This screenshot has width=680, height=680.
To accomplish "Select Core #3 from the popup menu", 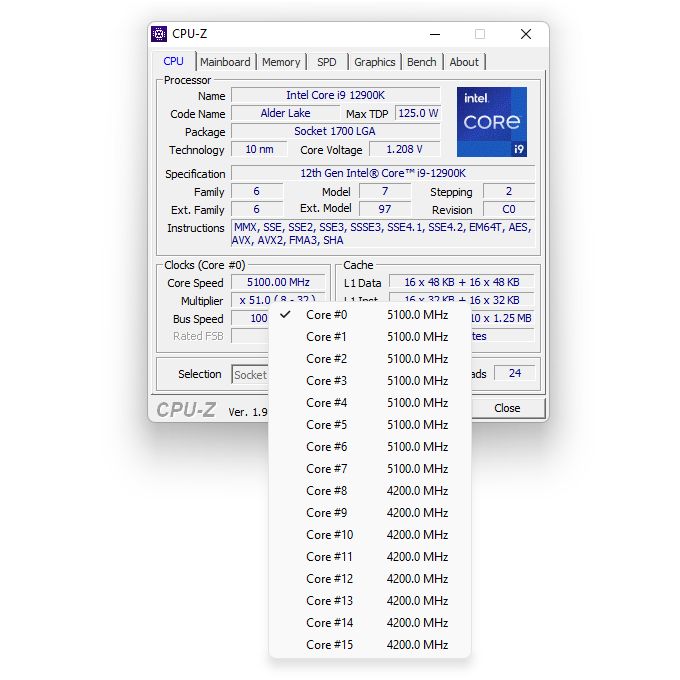I will [x=369, y=381].
